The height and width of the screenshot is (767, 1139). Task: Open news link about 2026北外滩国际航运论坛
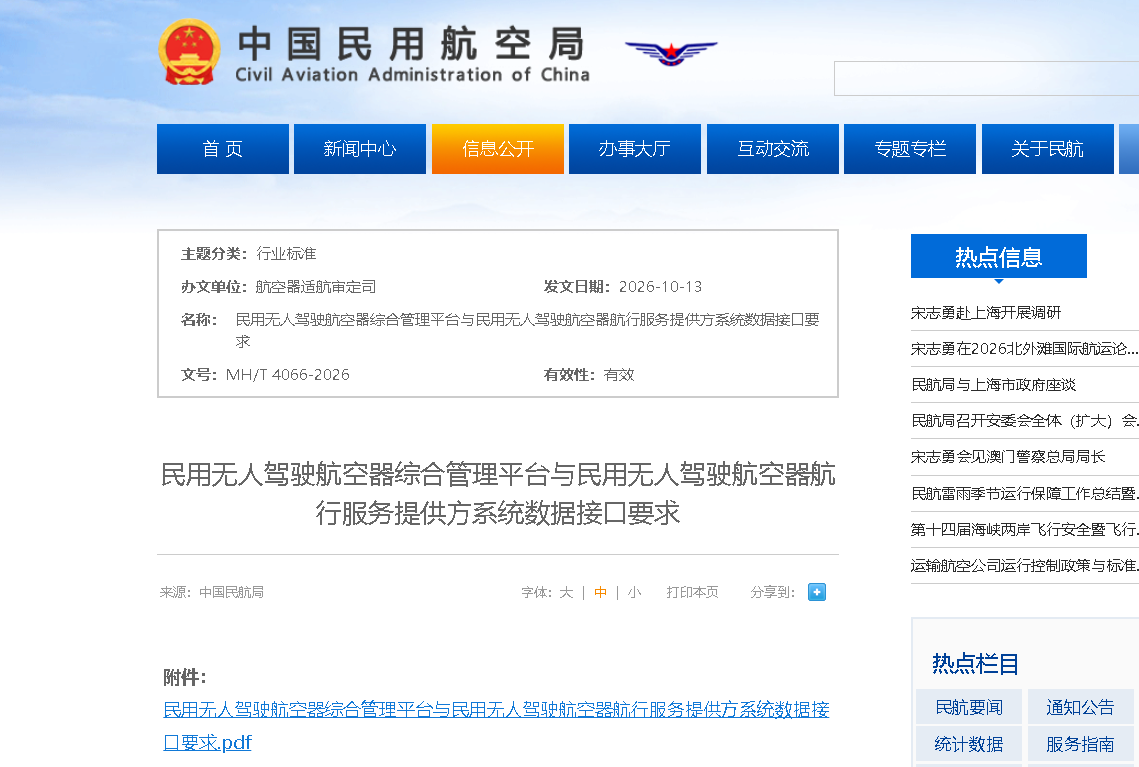coord(1024,349)
